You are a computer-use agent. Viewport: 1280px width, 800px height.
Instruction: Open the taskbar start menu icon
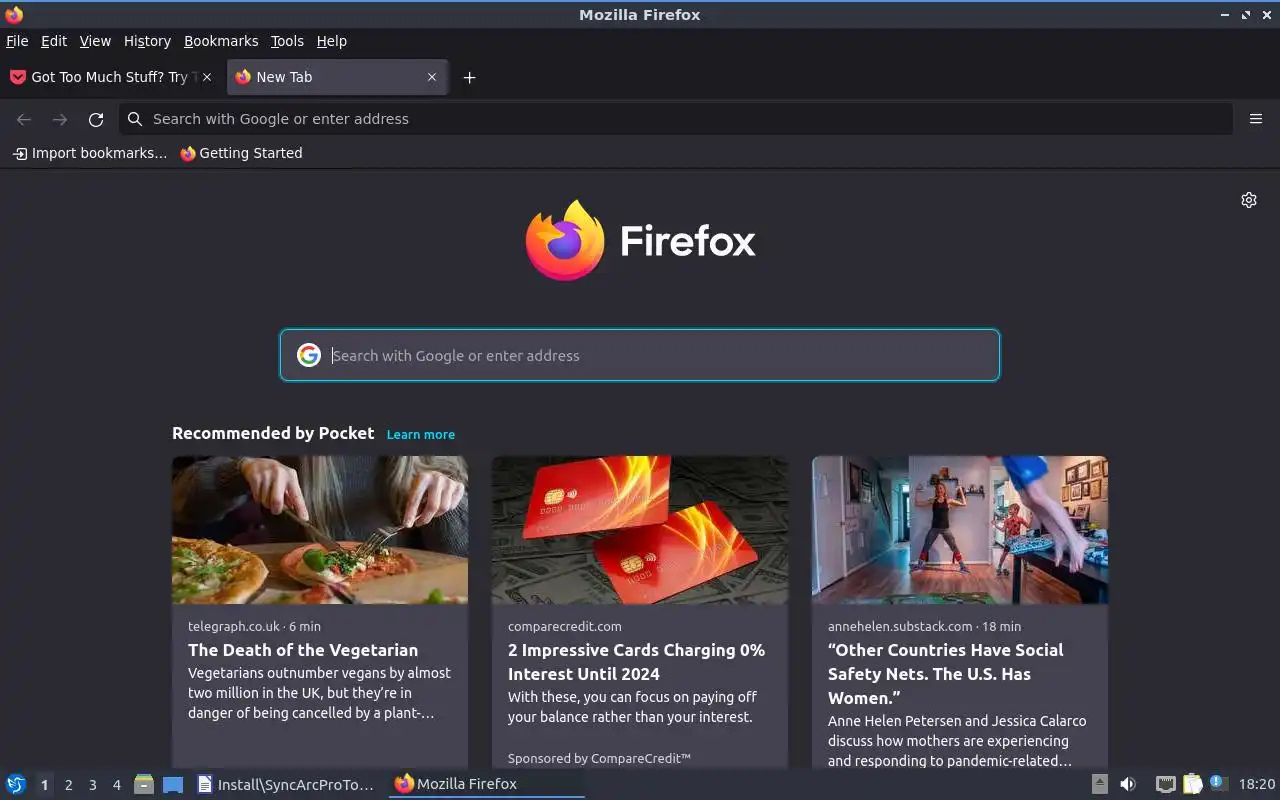[x=16, y=784]
